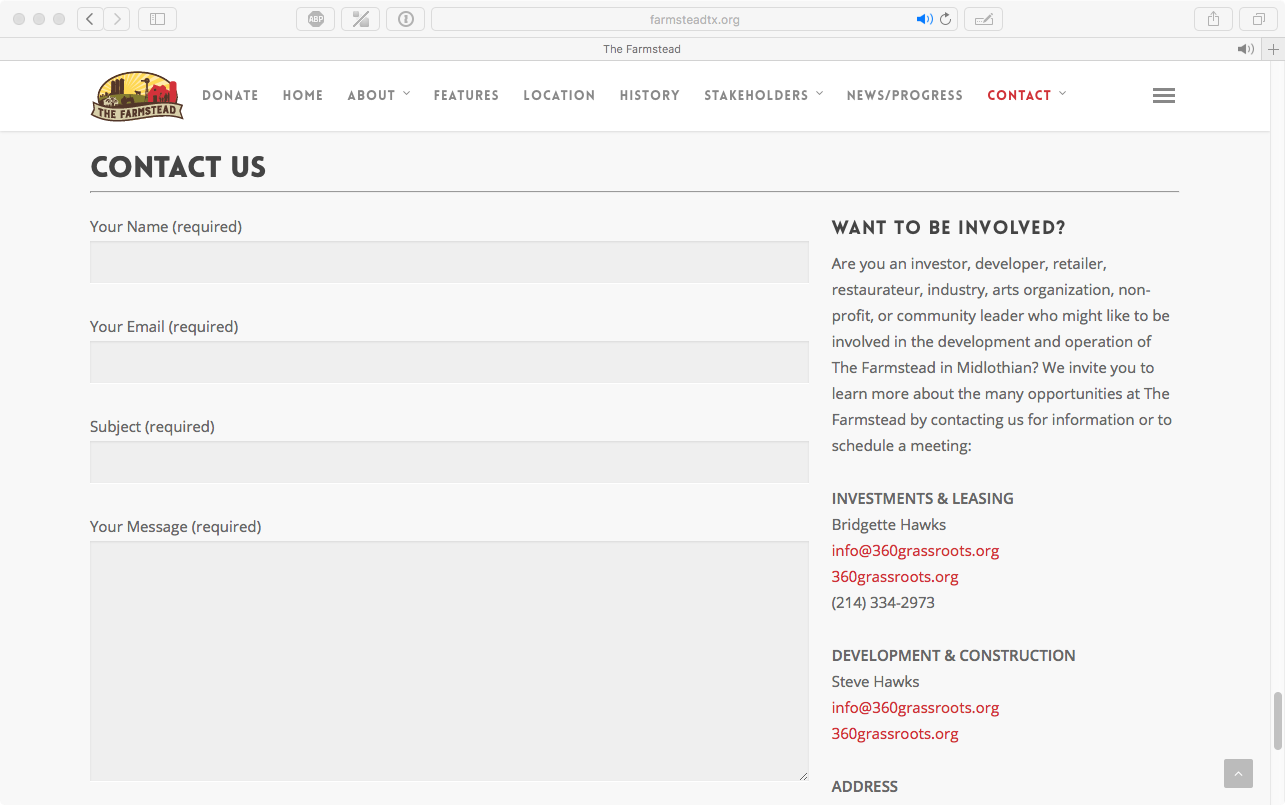Reload the page
This screenshot has width=1285, height=805.
click(945, 19)
